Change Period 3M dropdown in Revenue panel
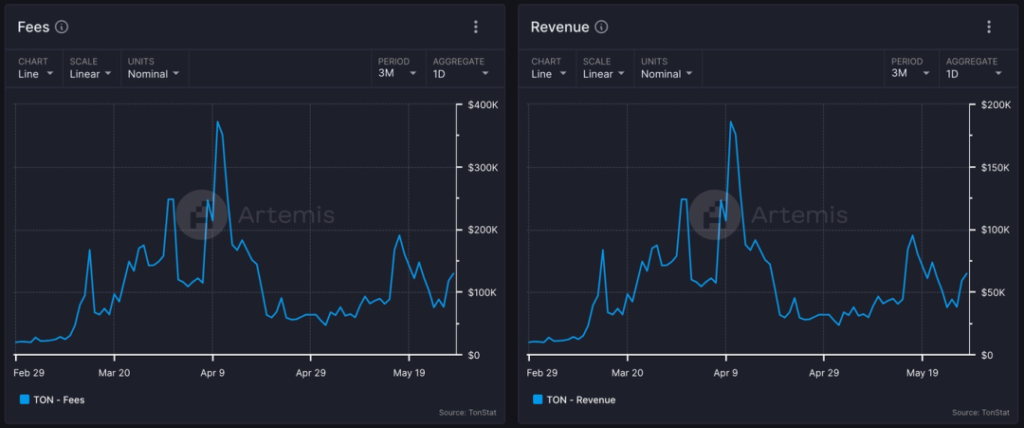This screenshot has width=1024, height=428. pos(908,73)
